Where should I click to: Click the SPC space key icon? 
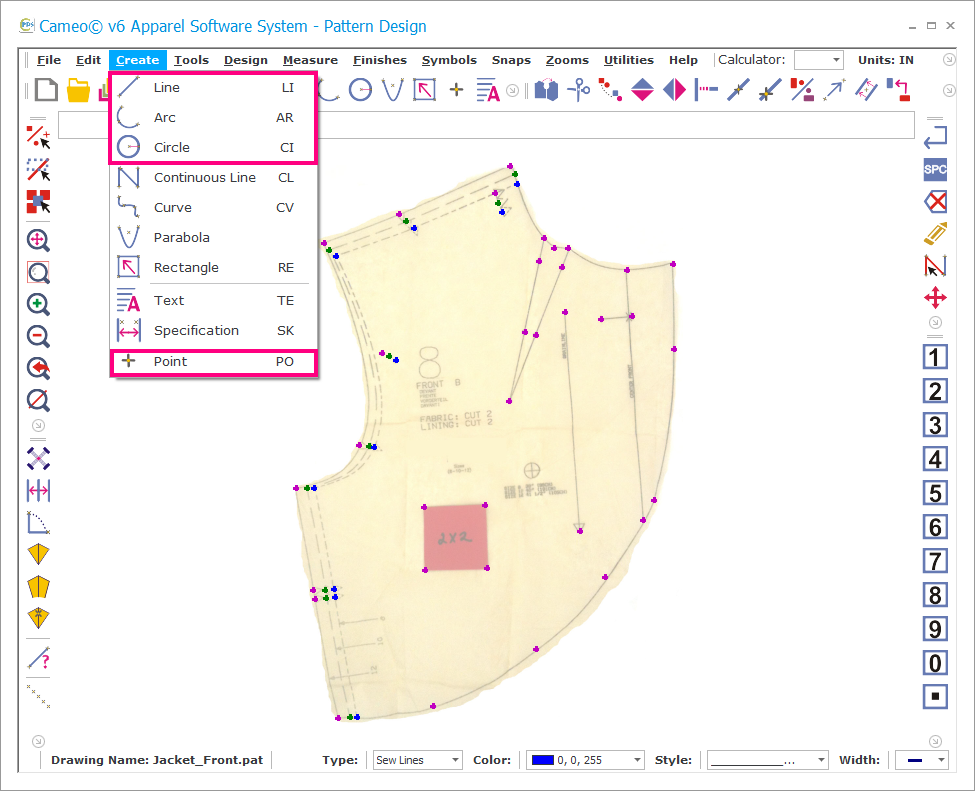click(935, 169)
